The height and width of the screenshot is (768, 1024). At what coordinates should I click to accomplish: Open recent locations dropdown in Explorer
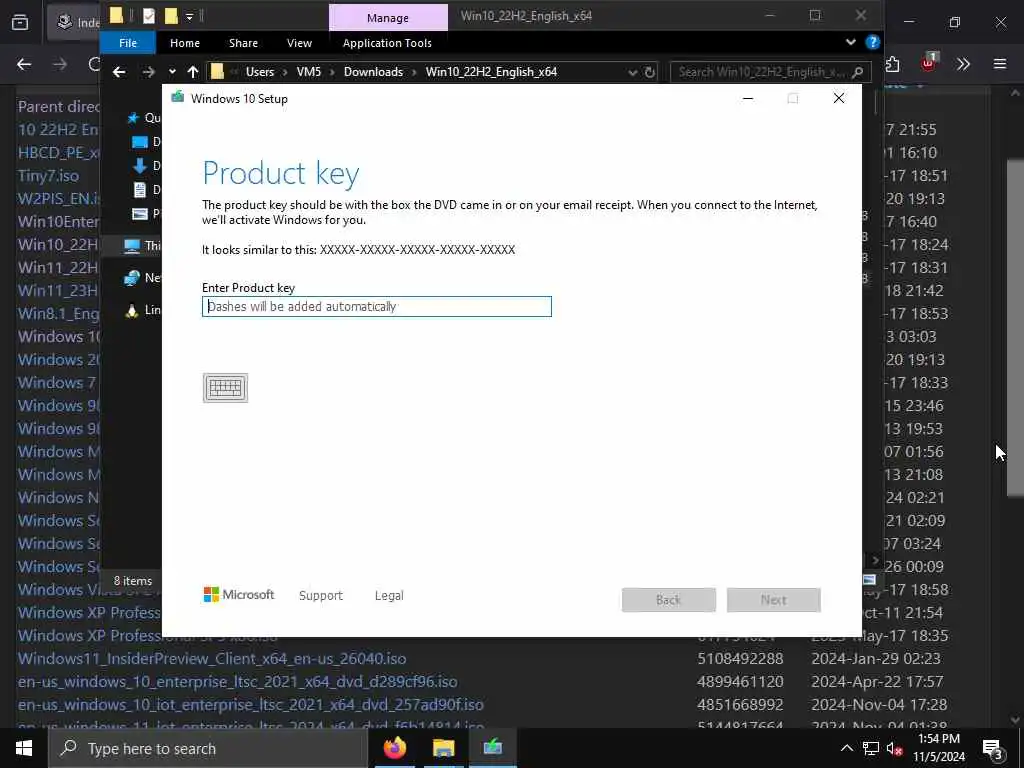click(x=172, y=72)
